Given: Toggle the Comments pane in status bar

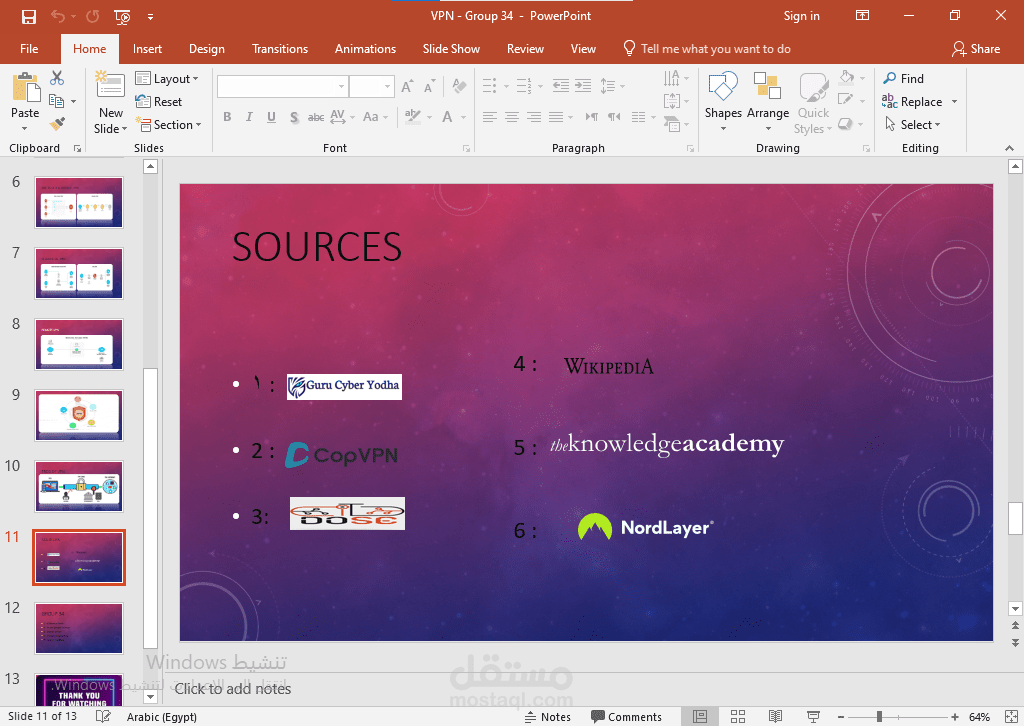Looking at the screenshot, I should pyautogui.click(x=626, y=717).
